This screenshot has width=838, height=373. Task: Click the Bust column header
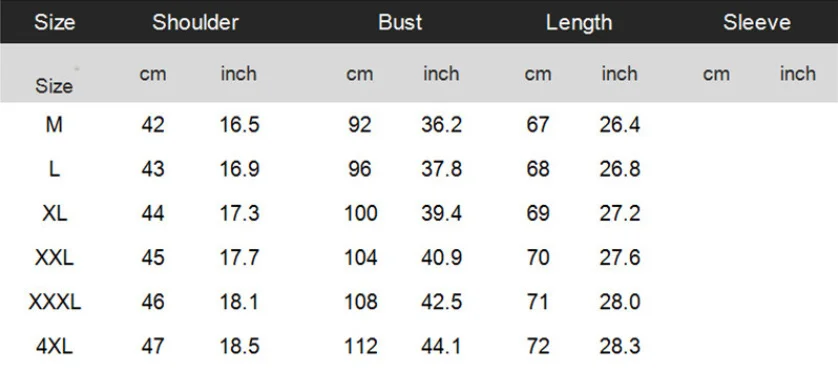(400, 22)
